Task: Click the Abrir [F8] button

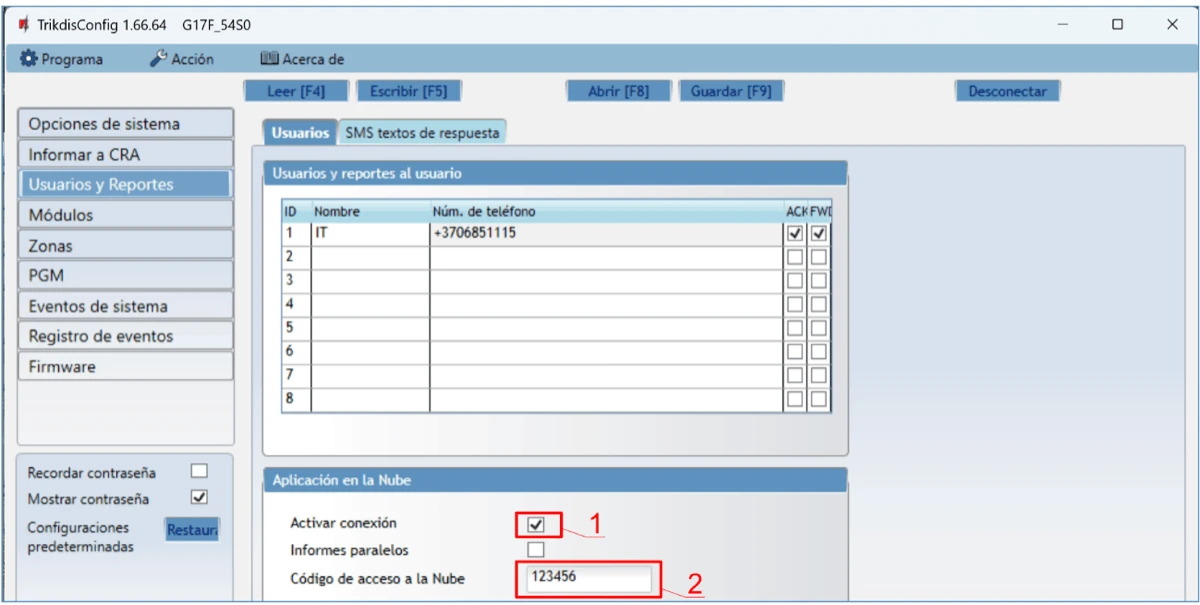Action: pyautogui.click(x=618, y=91)
